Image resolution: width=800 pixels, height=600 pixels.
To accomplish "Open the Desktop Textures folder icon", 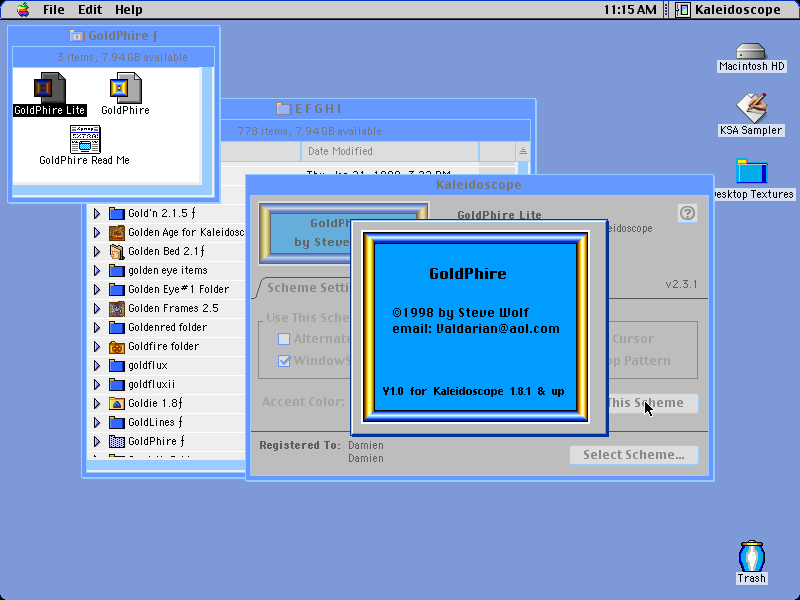I will point(752,171).
